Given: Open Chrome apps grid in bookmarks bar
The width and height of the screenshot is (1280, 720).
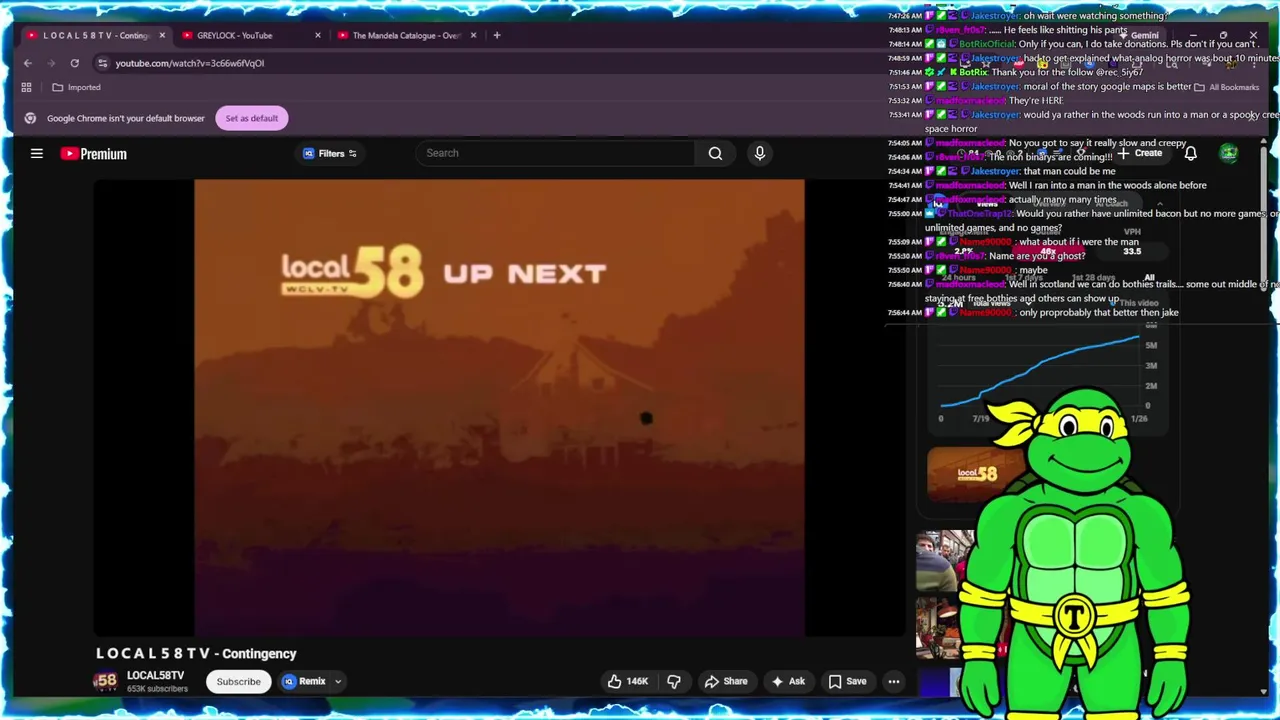Looking at the screenshot, I should coord(26,87).
